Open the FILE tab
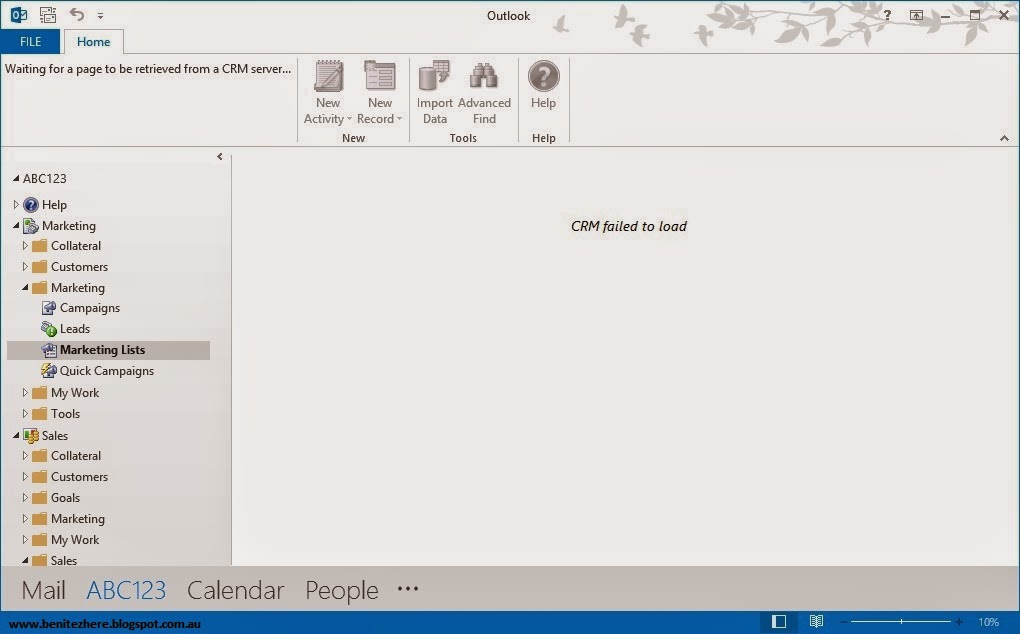 click(31, 42)
